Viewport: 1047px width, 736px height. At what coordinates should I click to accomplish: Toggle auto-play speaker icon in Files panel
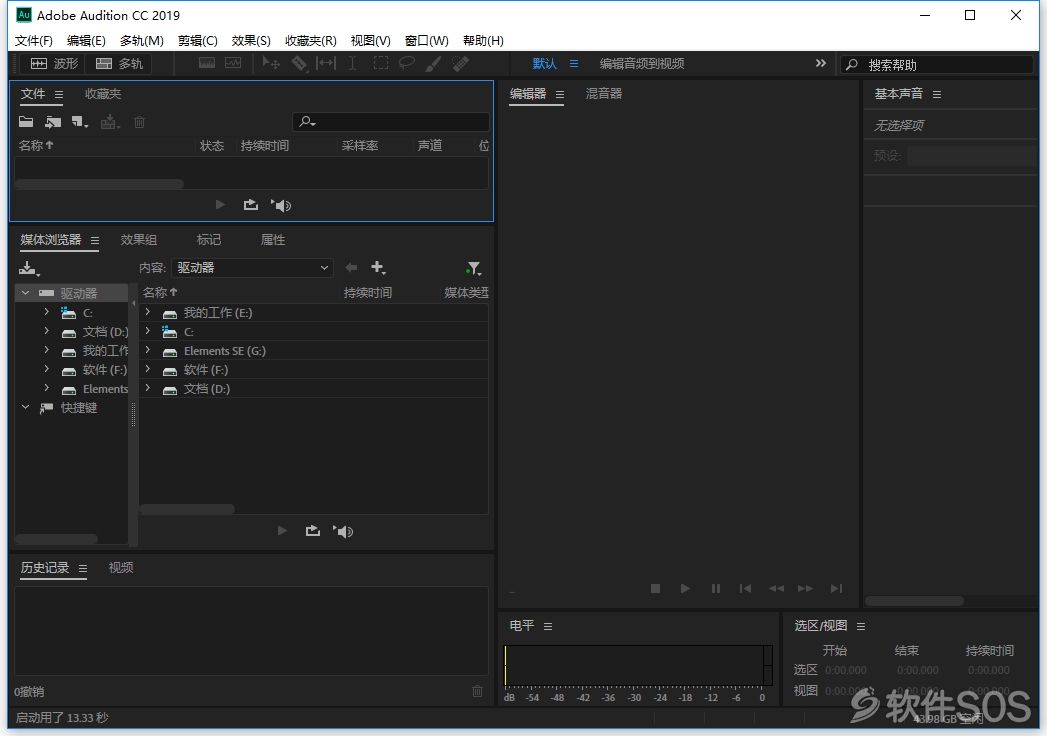pos(281,205)
